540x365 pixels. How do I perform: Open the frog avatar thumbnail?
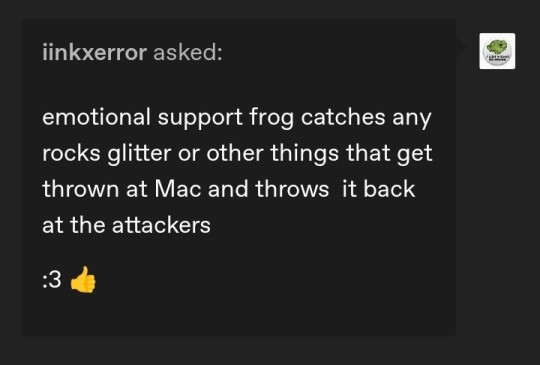coord(497,51)
